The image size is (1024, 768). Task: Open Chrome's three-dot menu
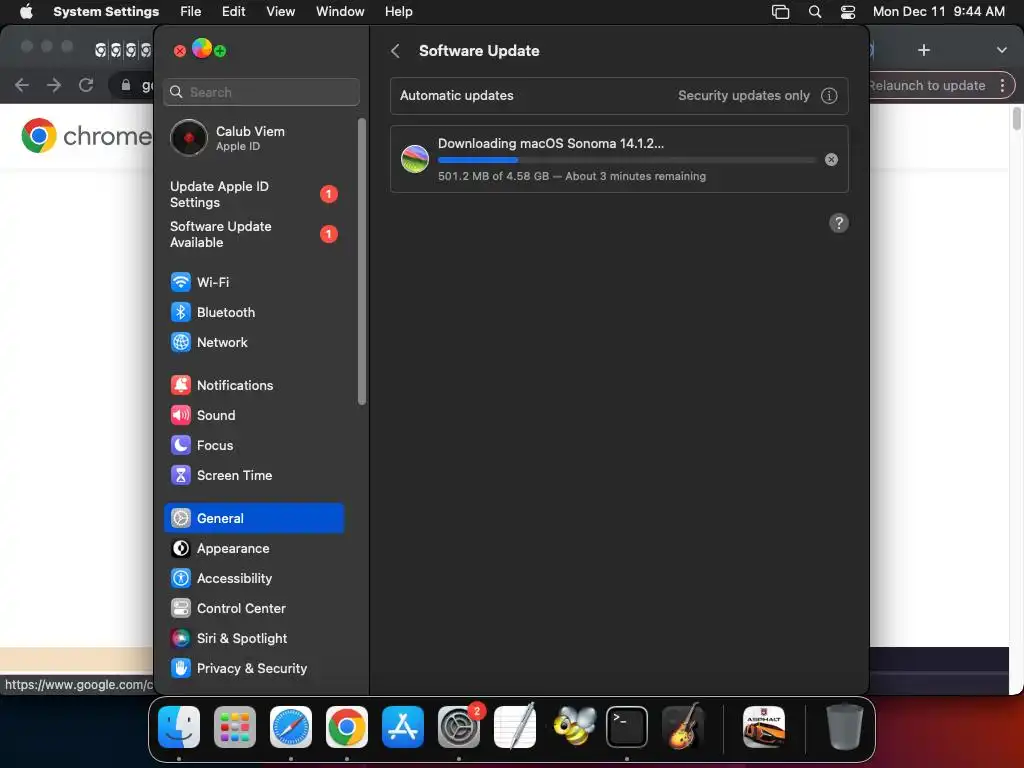(1002, 86)
